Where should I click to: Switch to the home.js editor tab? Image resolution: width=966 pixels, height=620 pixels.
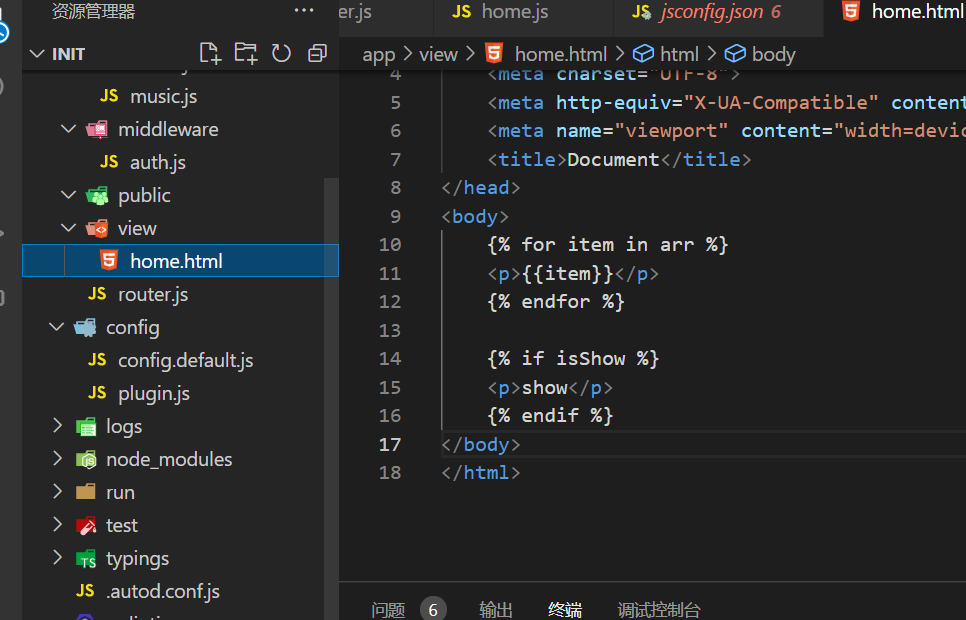524,18
